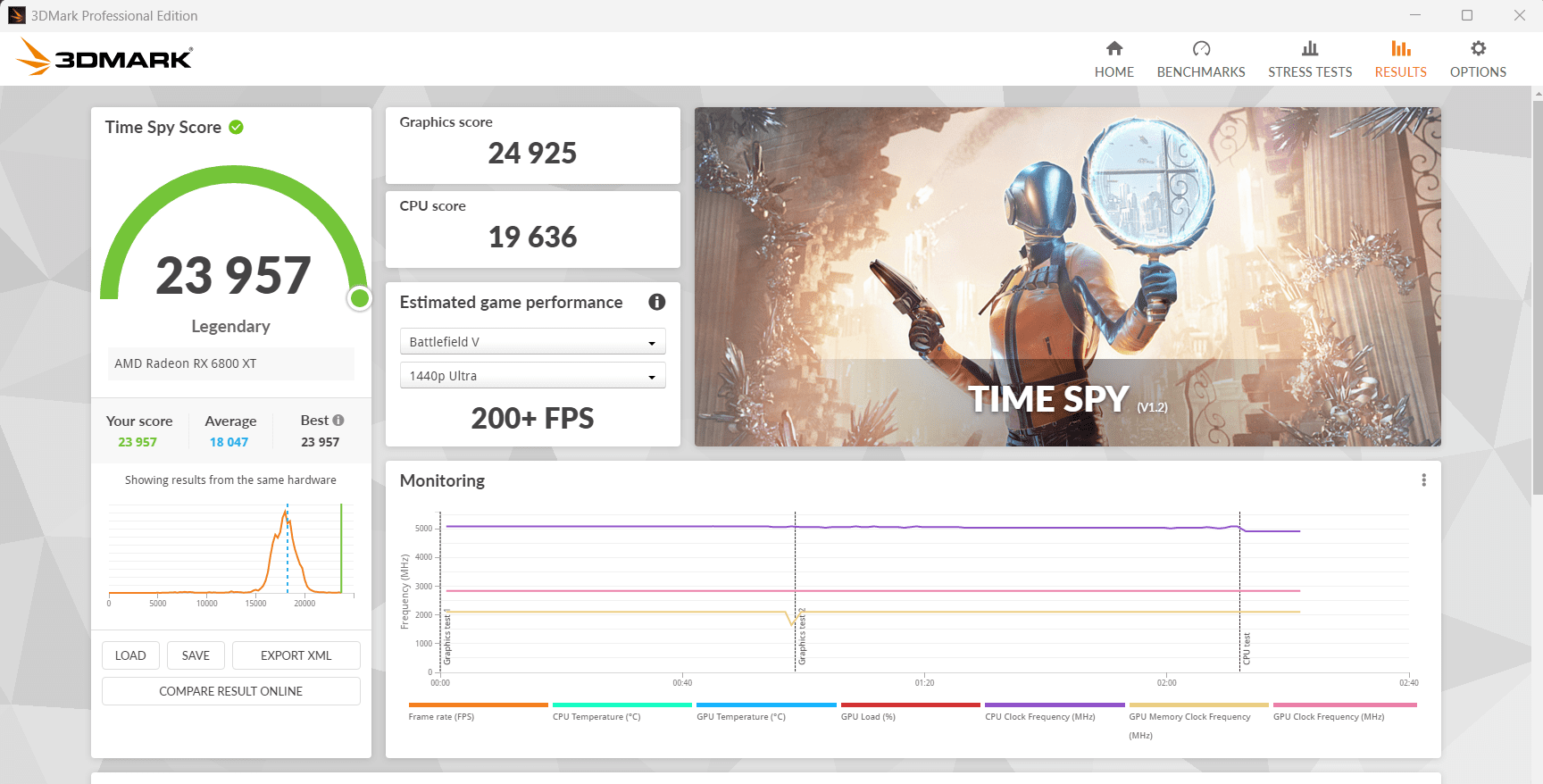Click the 3DMark logo

[104, 57]
